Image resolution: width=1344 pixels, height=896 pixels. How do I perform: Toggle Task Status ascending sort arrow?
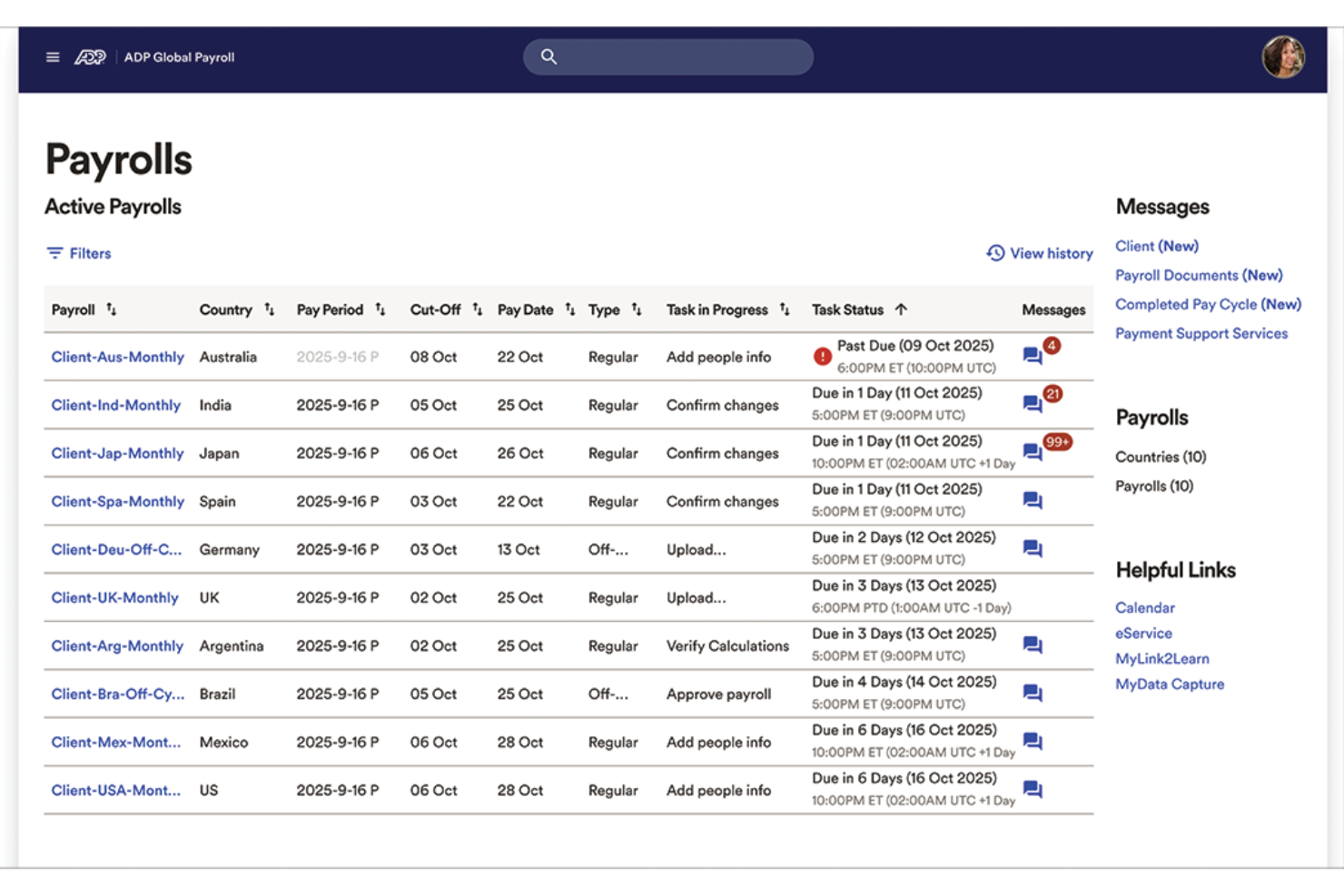(901, 310)
